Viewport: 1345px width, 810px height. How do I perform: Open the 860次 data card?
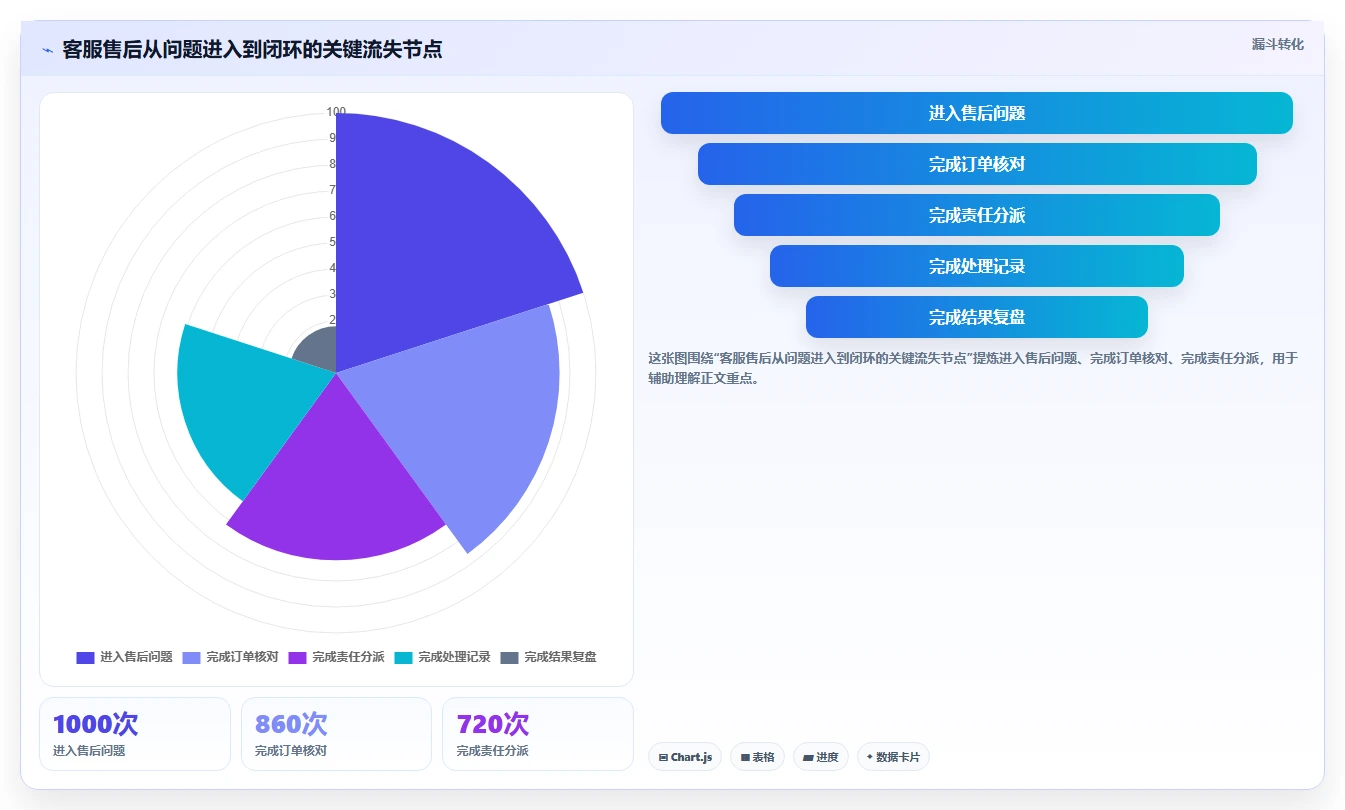pyautogui.click(x=336, y=734)
